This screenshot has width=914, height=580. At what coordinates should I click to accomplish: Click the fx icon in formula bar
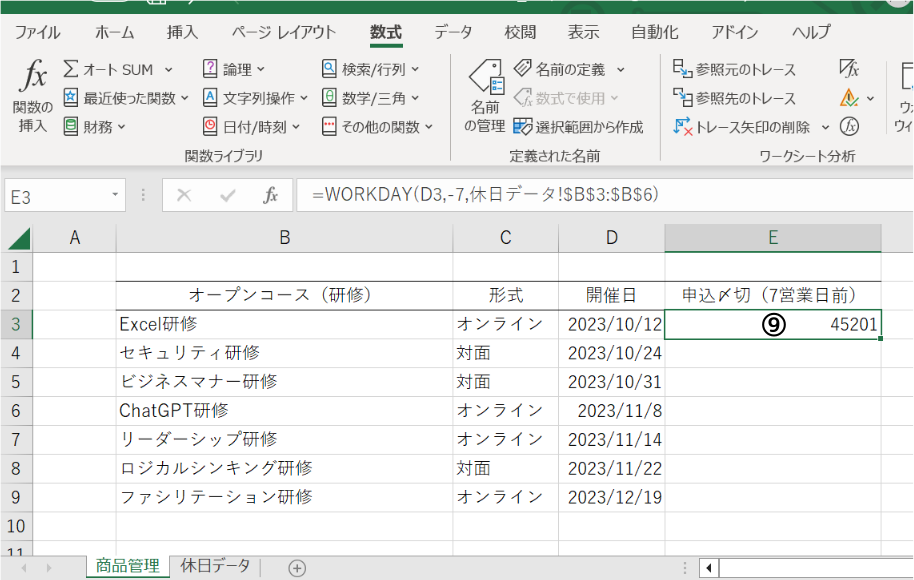point(271,196)
